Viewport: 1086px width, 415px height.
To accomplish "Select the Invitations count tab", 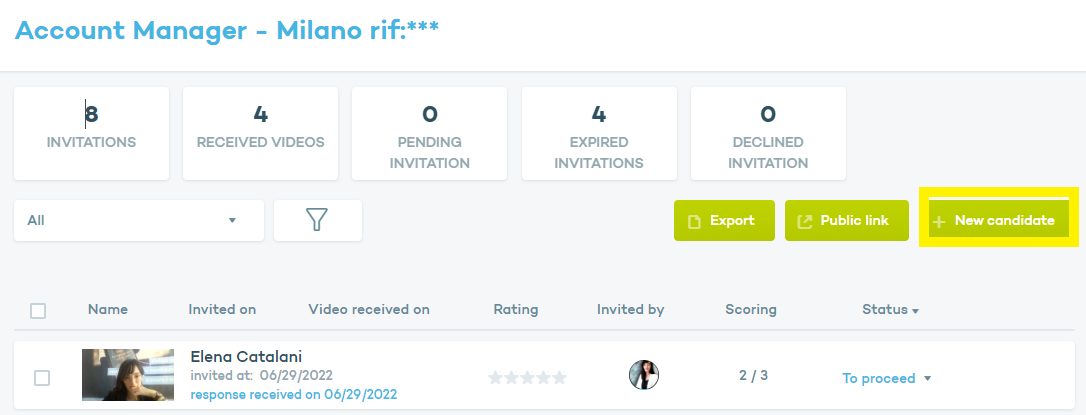I will click(91, 133).
